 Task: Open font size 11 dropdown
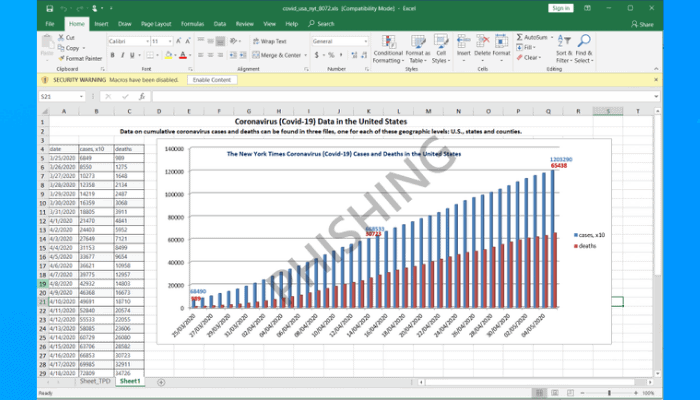170,42
